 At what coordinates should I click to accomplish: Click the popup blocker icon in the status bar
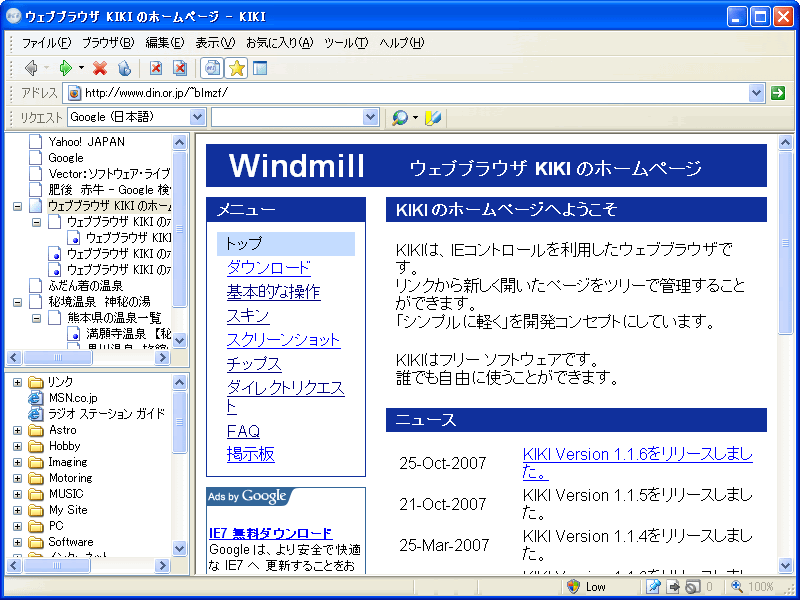[x=692, y=587]
